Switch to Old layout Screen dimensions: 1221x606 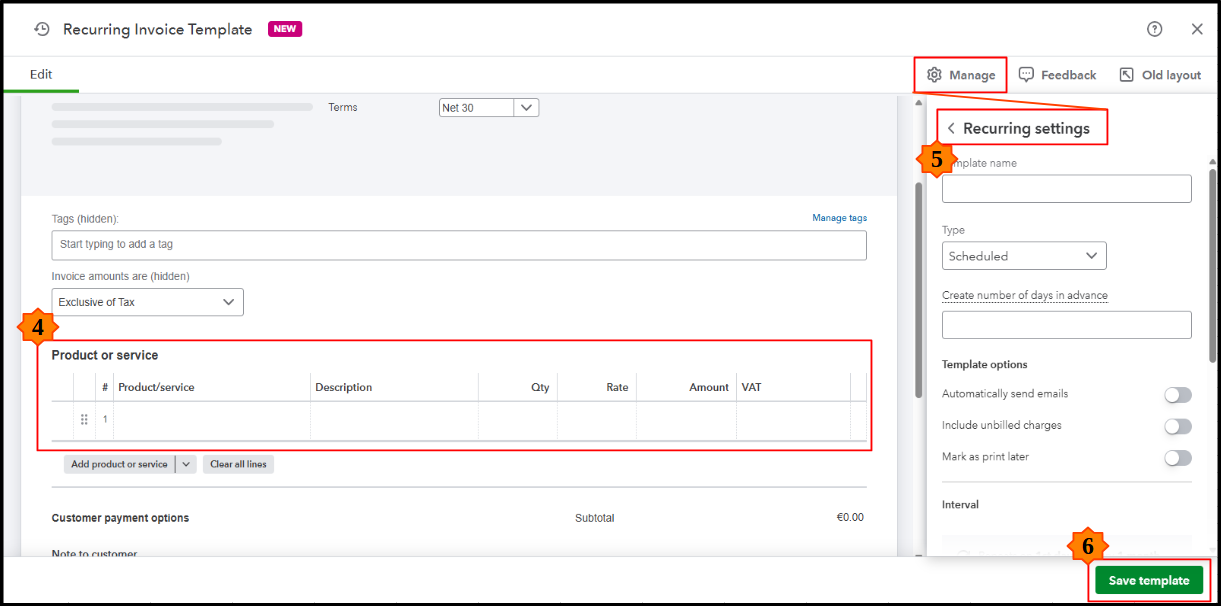pos(1160,75)
